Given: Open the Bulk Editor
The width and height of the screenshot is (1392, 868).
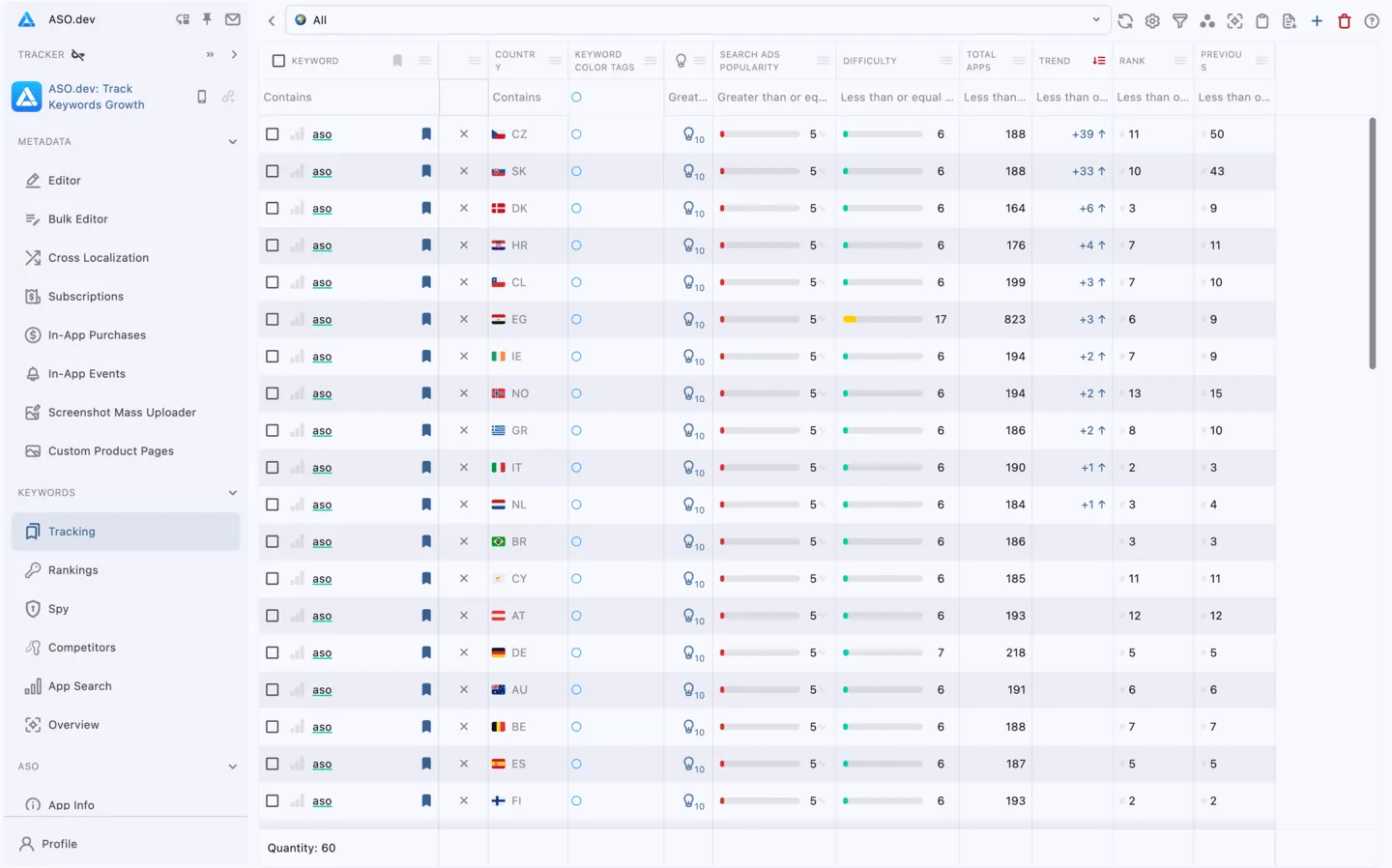Looking at the screenshot, I should [x=76, y=218].
